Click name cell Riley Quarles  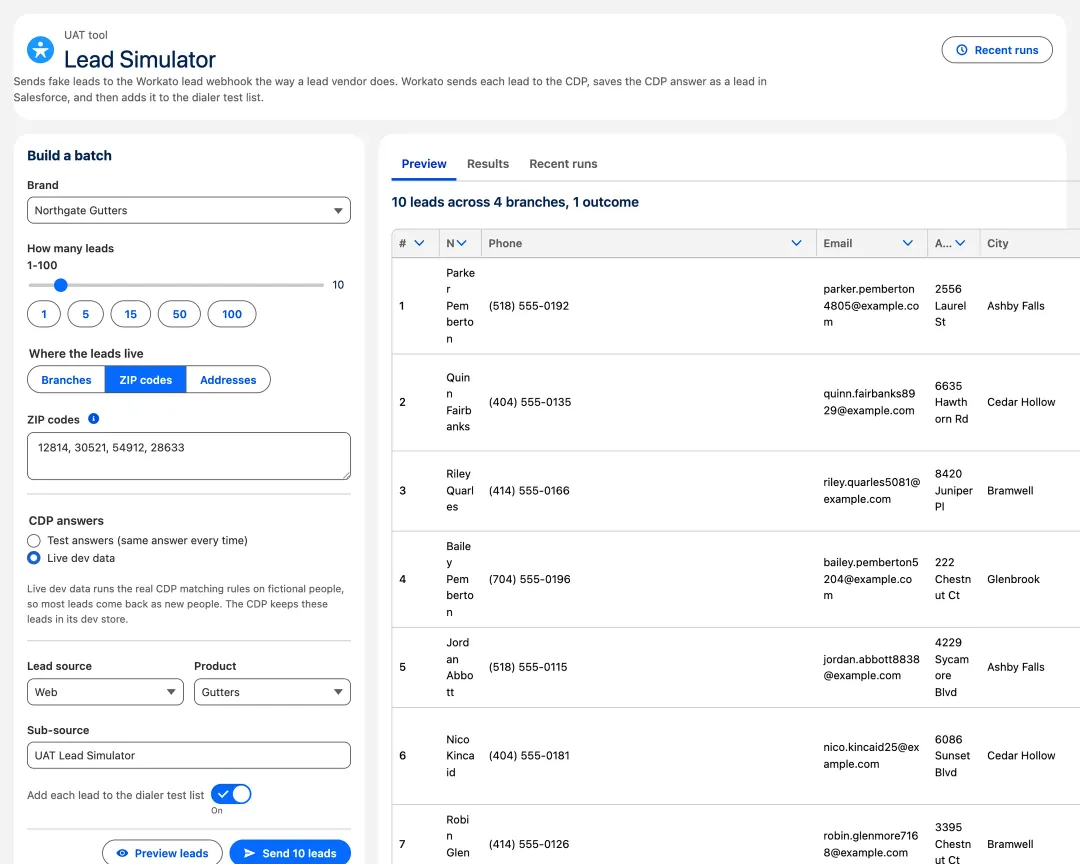pos(459,491)
